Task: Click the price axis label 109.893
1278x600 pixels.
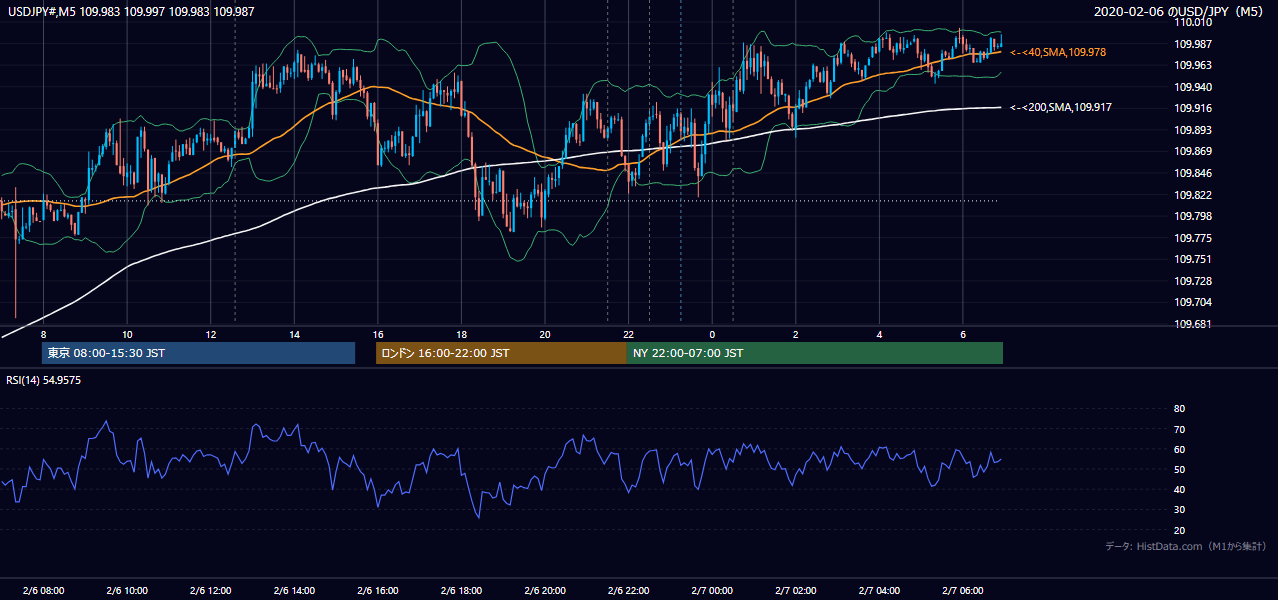Action: coord(1192,130)
